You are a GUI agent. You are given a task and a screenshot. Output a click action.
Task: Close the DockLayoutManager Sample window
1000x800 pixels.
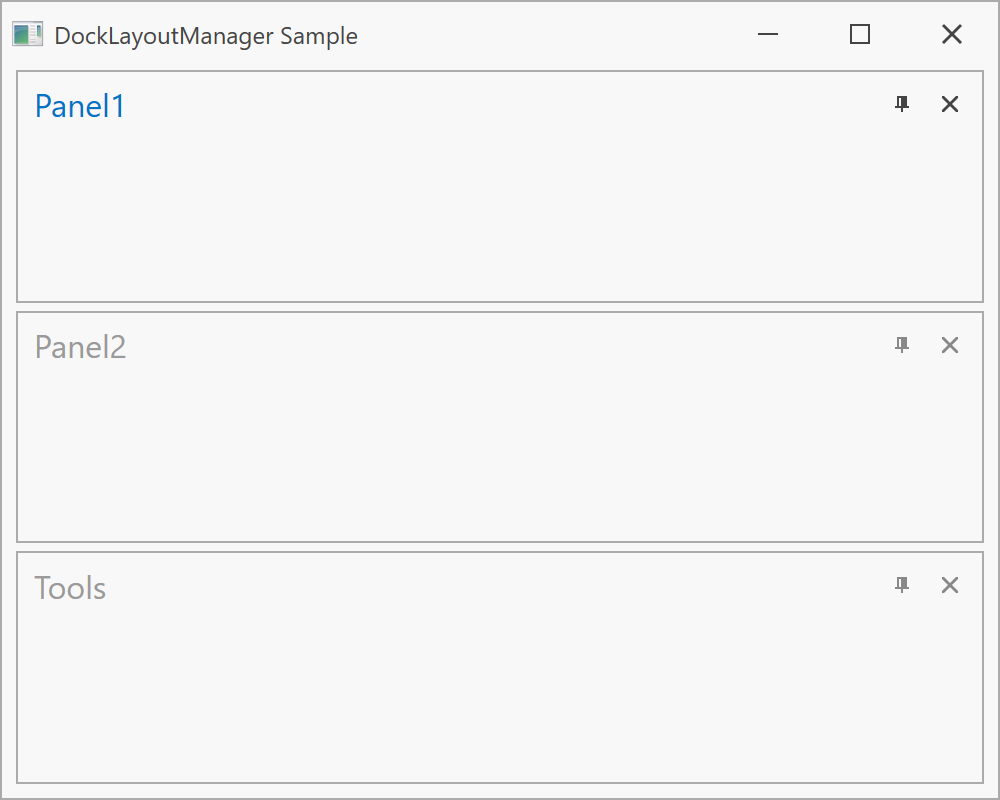click(952, 35)
